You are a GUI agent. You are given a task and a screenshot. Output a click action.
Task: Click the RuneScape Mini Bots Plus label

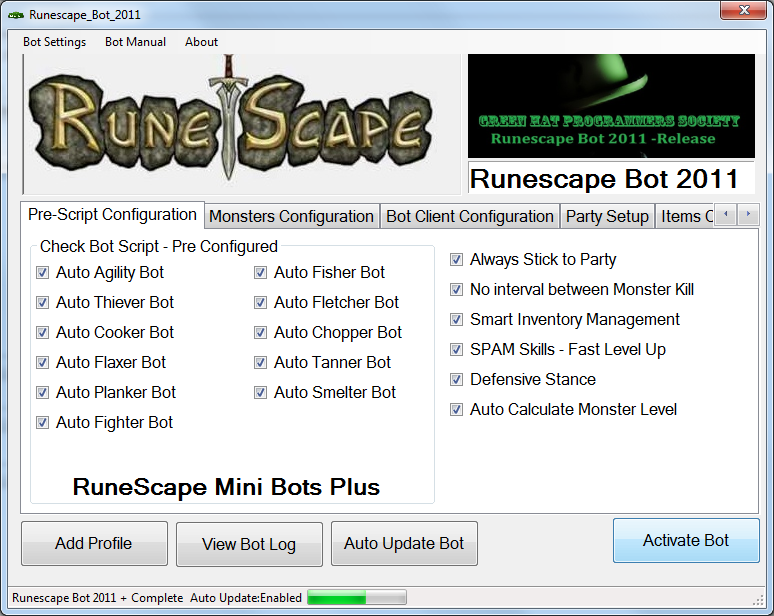(226, 487)
